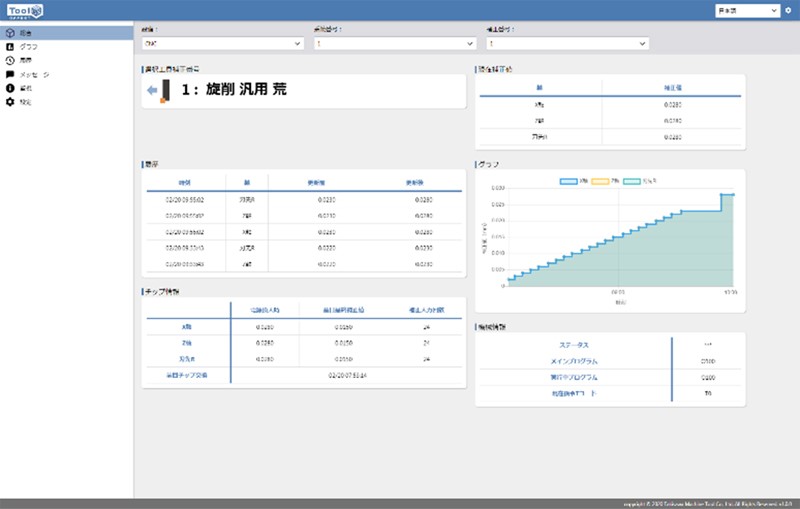Expand the third offset number dropdown
The image size is (800, 509).
click(567, 43)
